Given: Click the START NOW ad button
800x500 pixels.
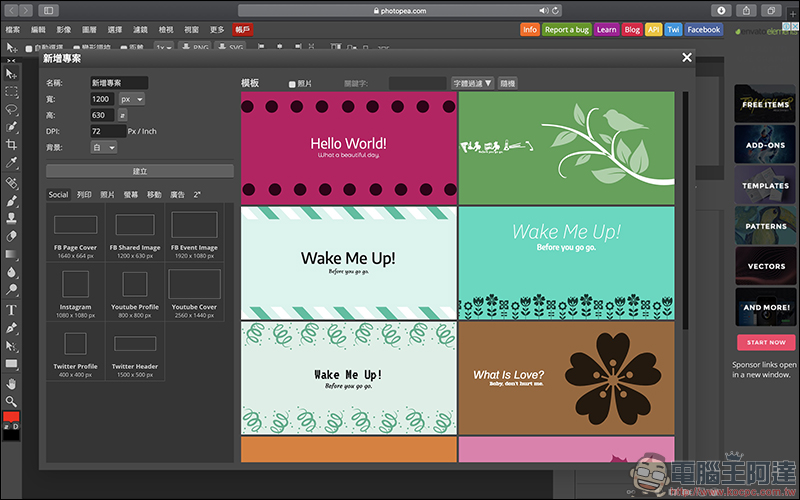Looking at the screenshot, I should 766,342.
